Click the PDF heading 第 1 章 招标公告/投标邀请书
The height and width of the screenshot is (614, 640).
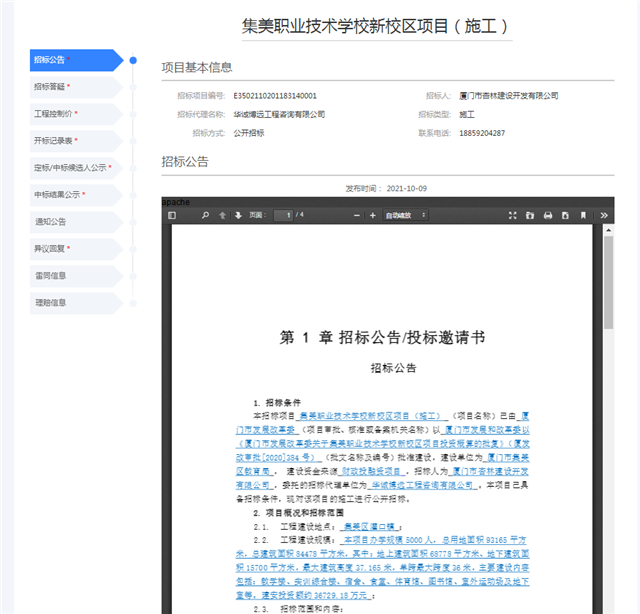(x=382, y=338)
